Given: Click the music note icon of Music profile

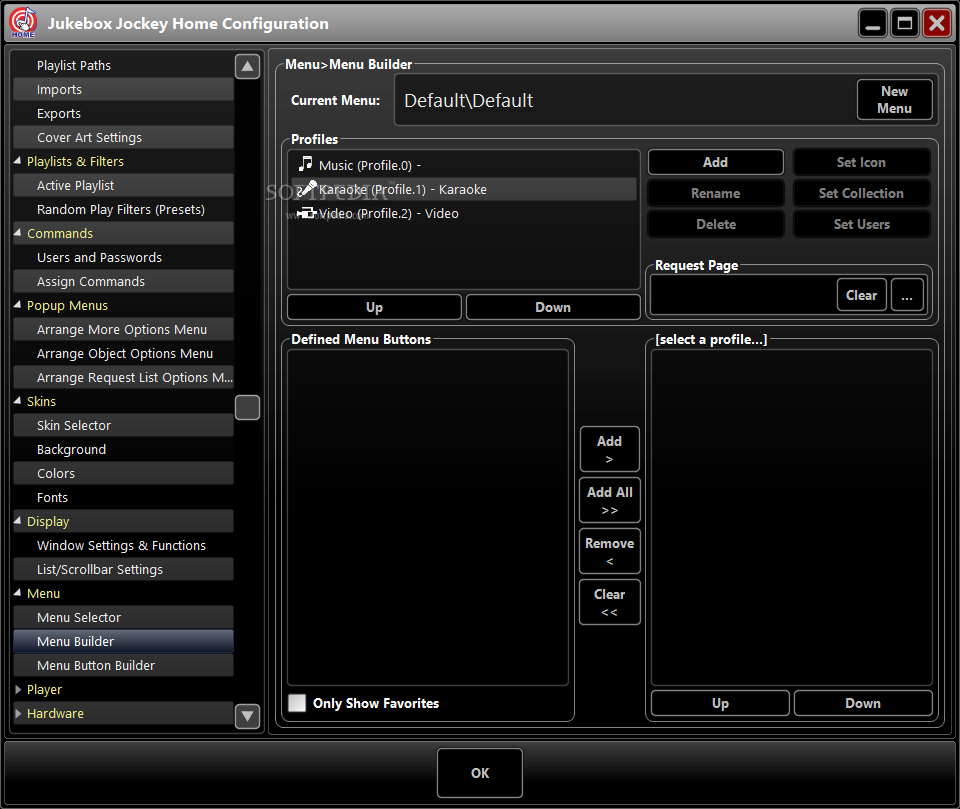Looking at the screenshot, I should pyautogui.click(x=305, y=164).
